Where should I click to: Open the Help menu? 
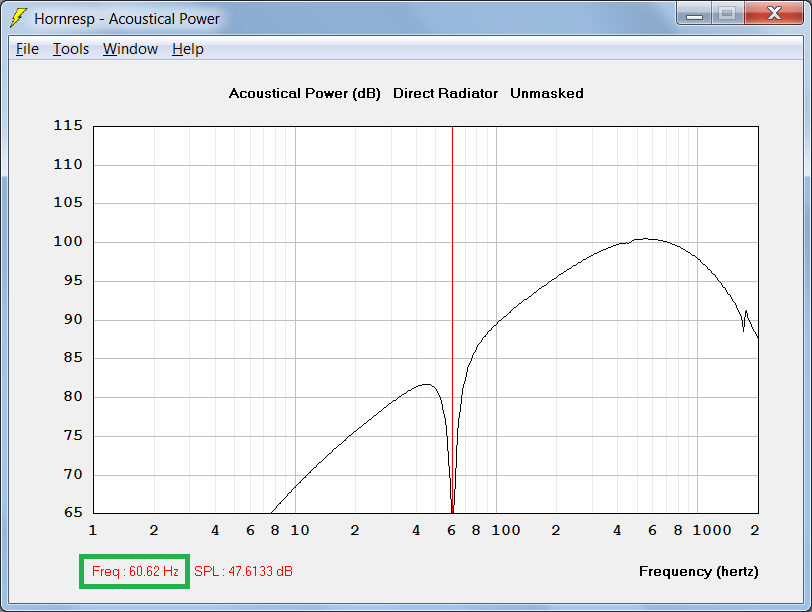click(187, 49)
